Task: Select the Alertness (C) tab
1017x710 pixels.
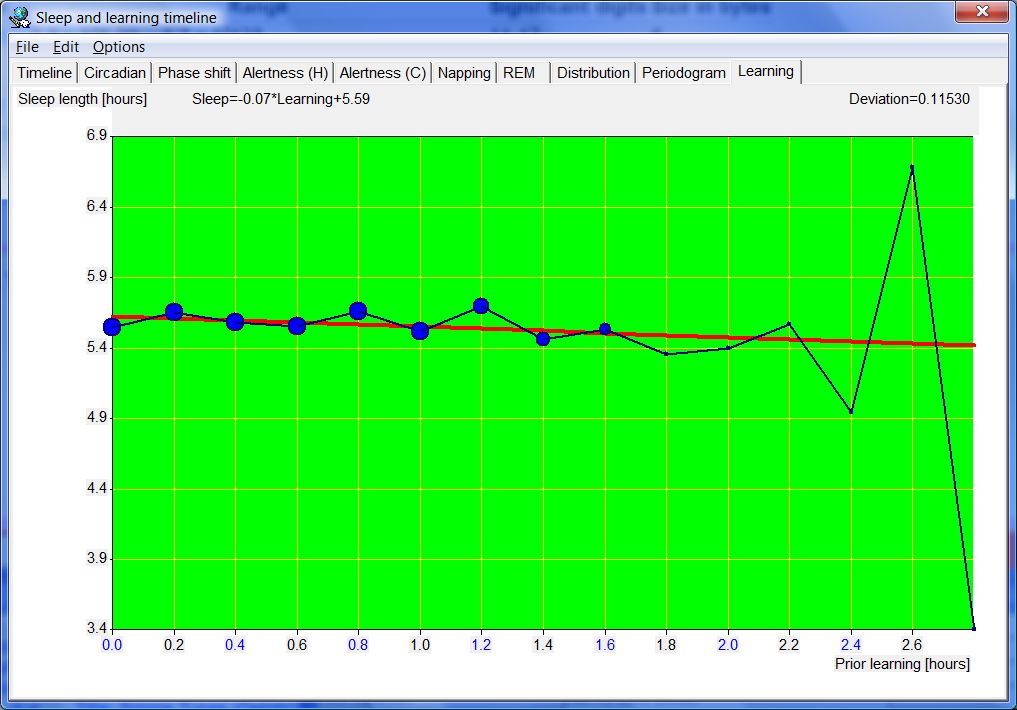Action: click(x=382, y=73)
